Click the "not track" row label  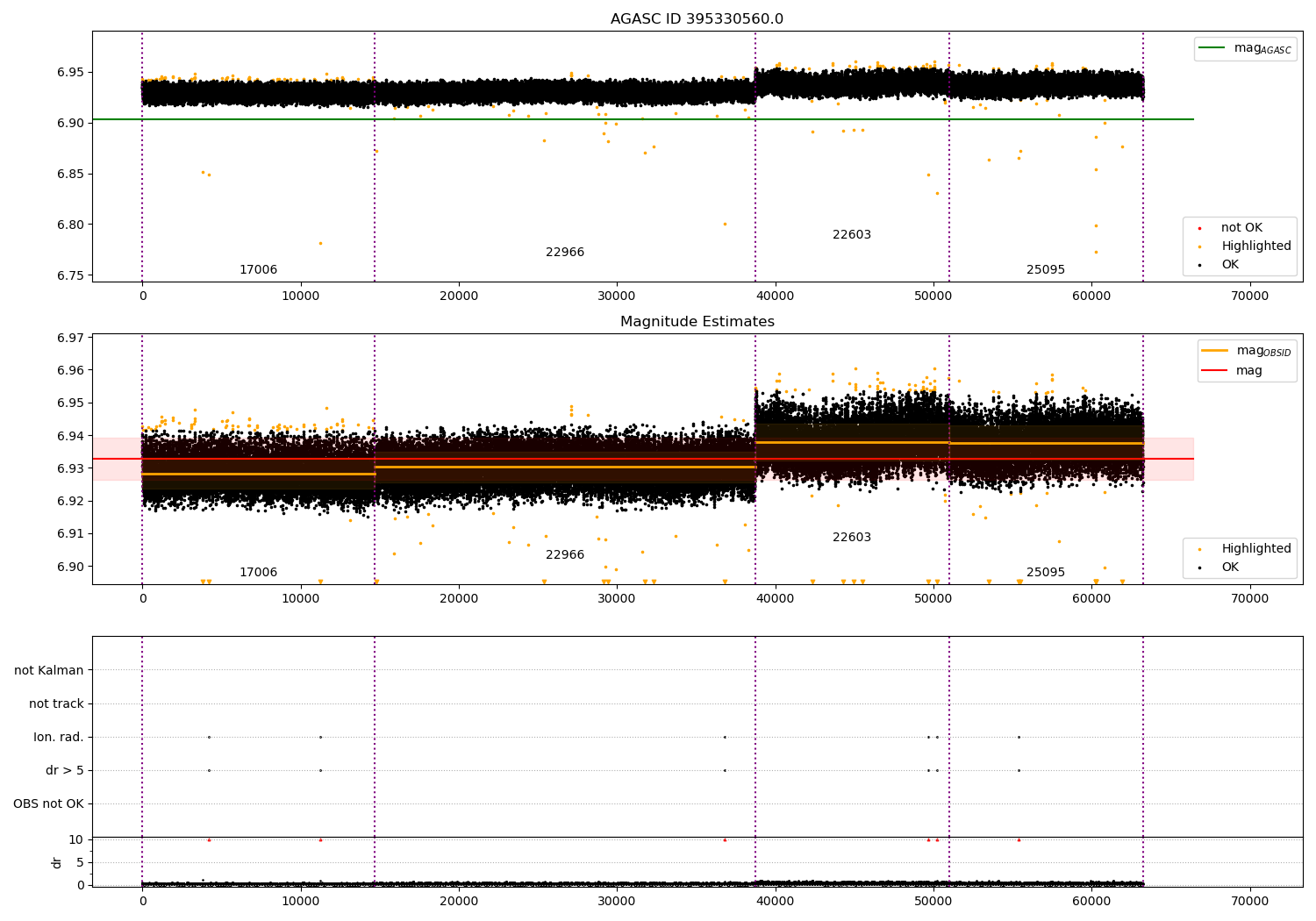(56, 704)
